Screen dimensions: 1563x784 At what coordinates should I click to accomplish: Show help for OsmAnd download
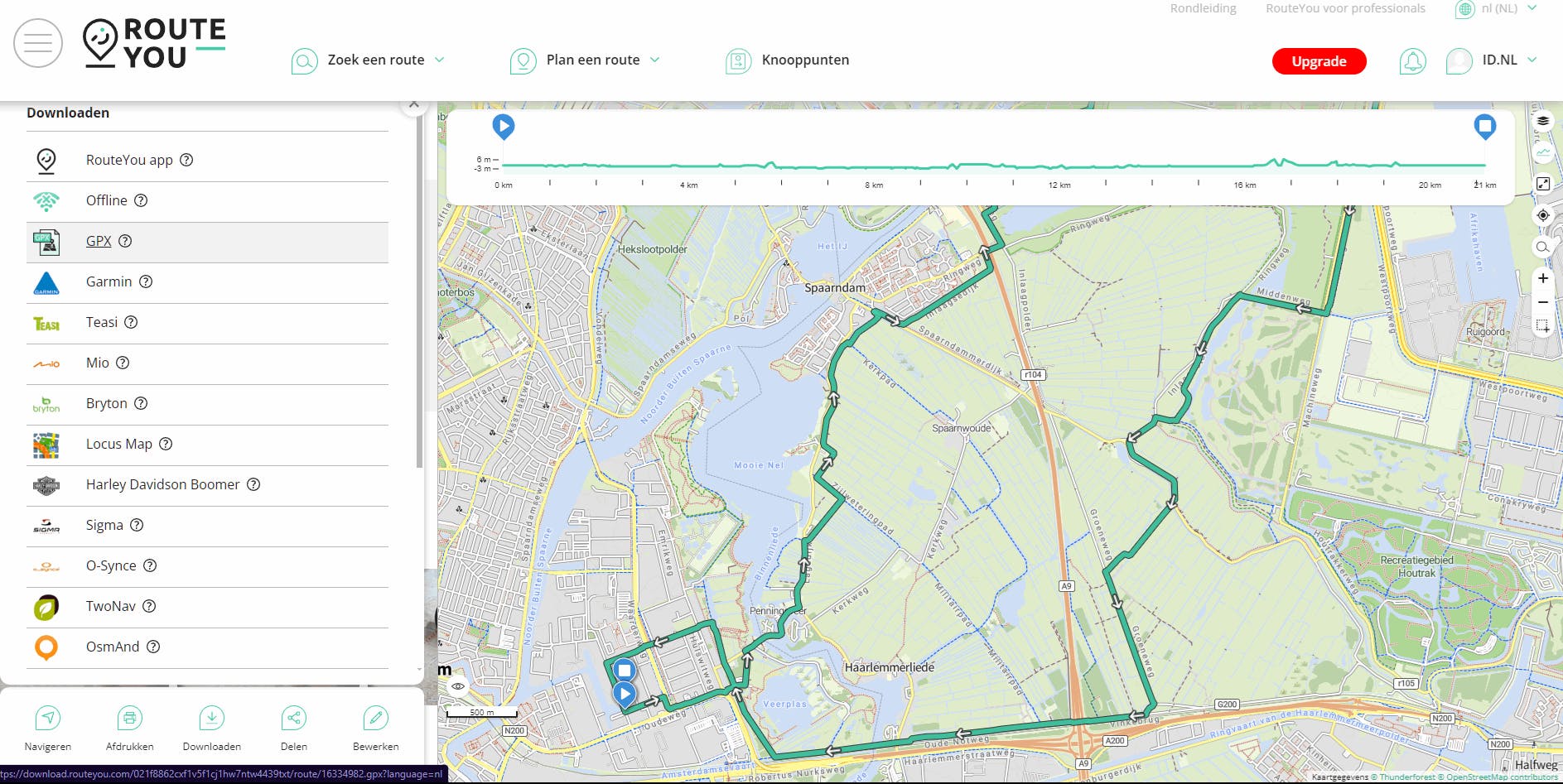click(153, 647)
